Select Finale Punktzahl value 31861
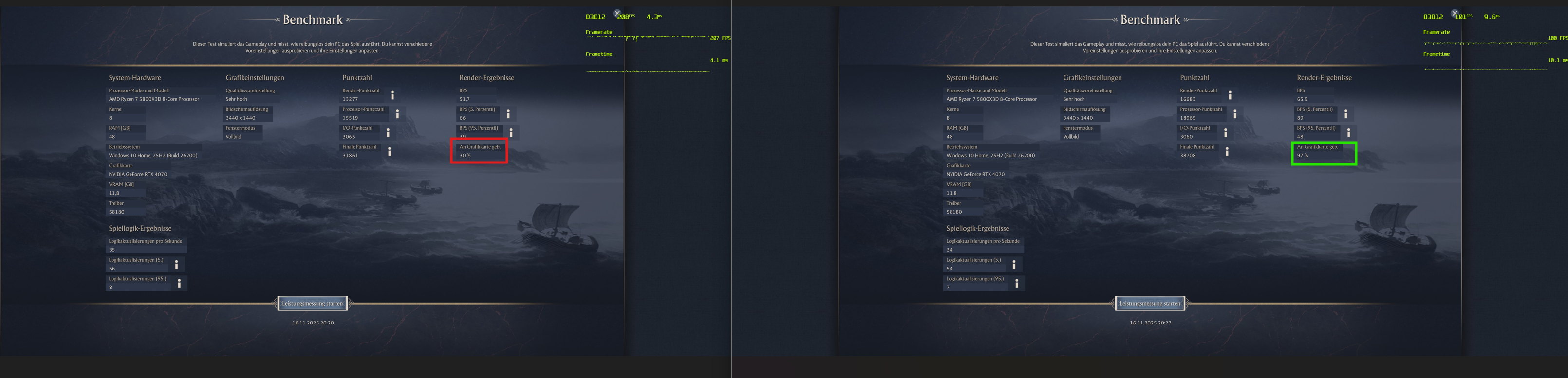 350,156
